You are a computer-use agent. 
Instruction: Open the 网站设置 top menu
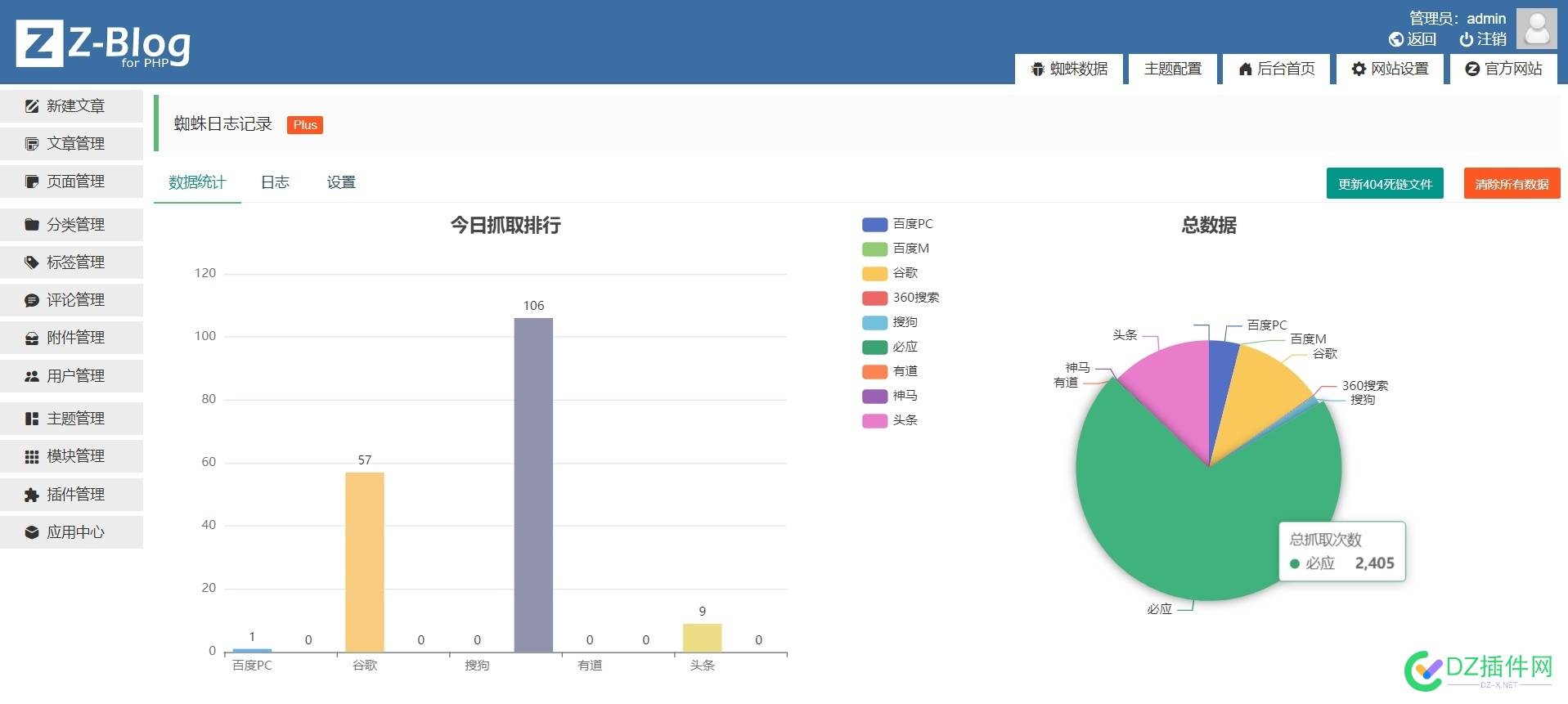pos(1391,69)
